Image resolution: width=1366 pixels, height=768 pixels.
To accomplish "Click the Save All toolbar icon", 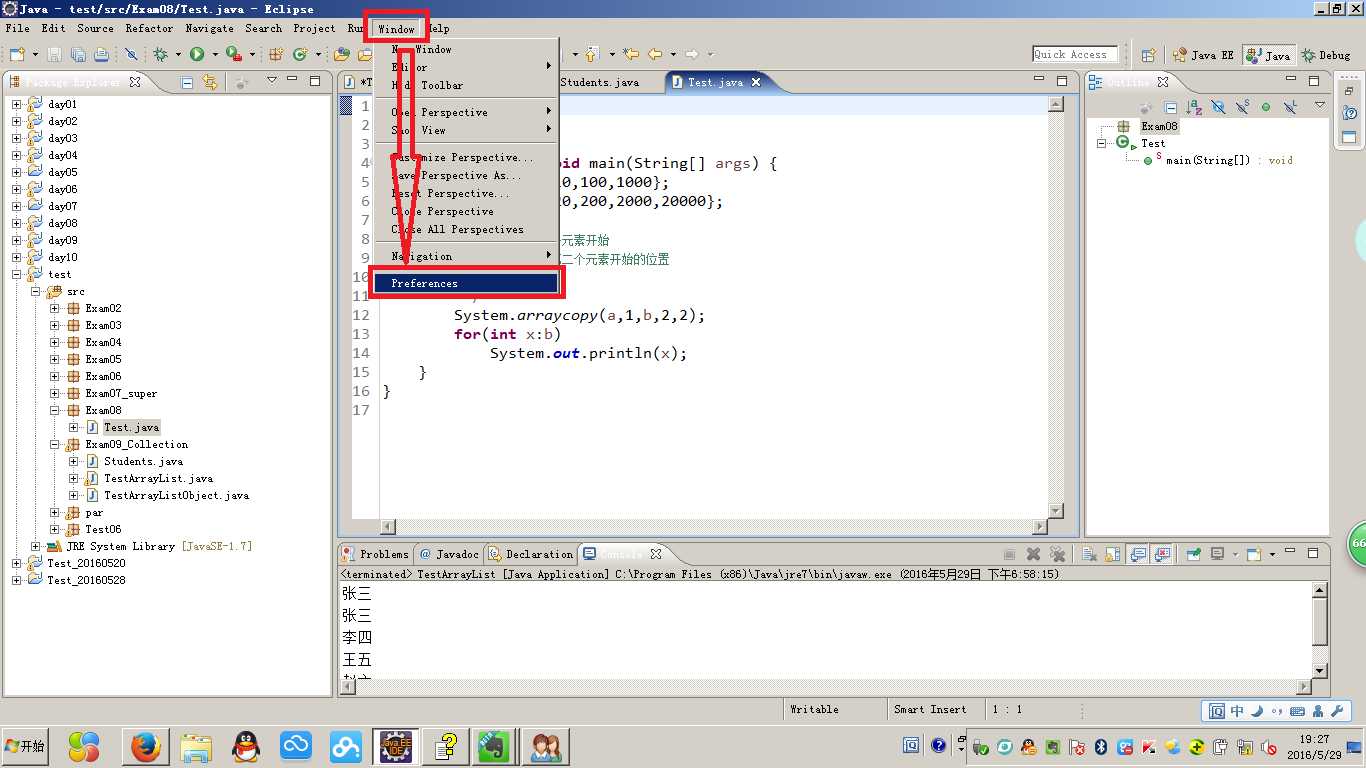I will click(78, 54).
